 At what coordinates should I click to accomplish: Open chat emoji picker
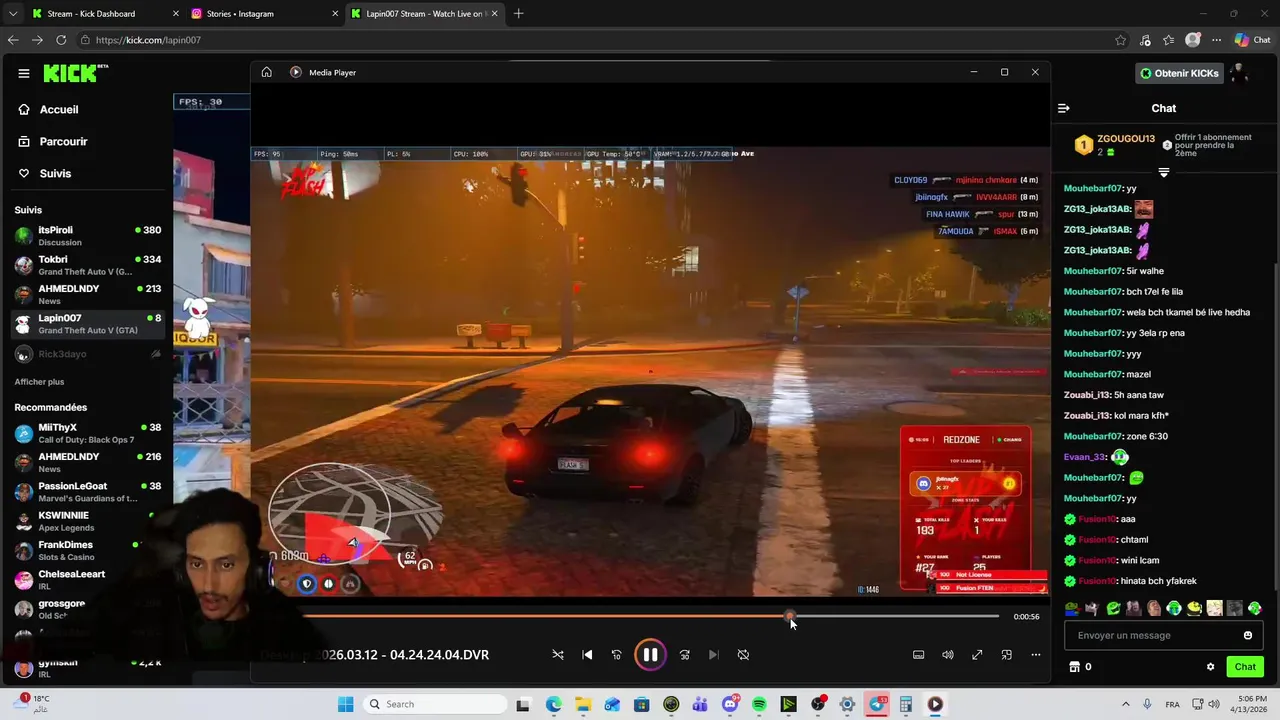(1247, 636)
